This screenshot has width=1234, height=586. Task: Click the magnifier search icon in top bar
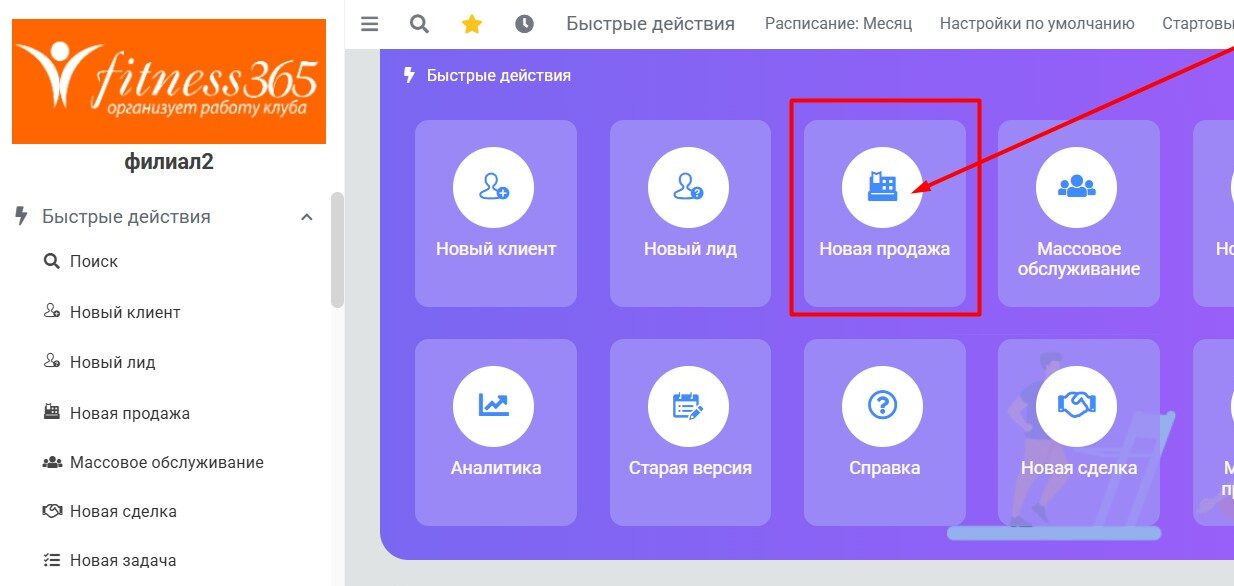tap(420, 24)
